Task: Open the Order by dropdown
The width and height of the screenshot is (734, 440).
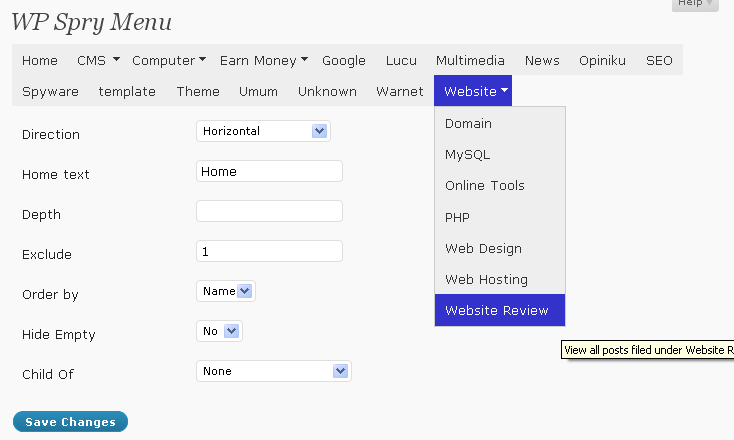Action: (x=226, y=291)
